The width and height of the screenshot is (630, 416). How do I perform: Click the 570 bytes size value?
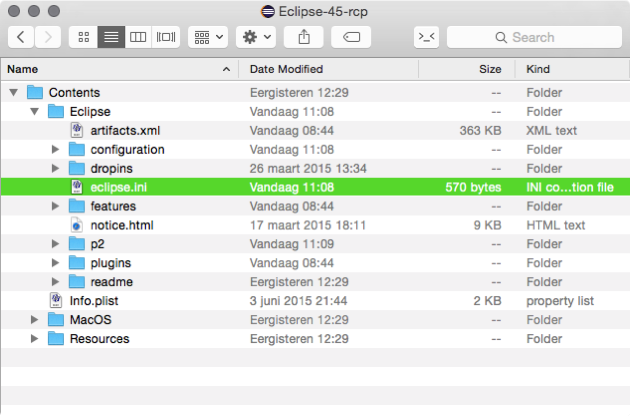(x=473, y=187)
